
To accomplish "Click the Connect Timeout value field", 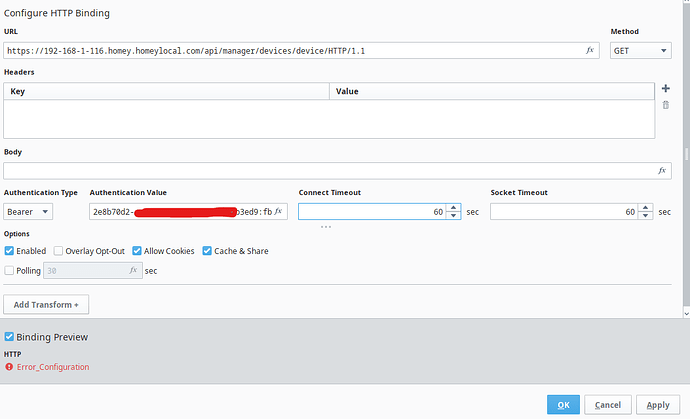I will [x=372, y=212].
